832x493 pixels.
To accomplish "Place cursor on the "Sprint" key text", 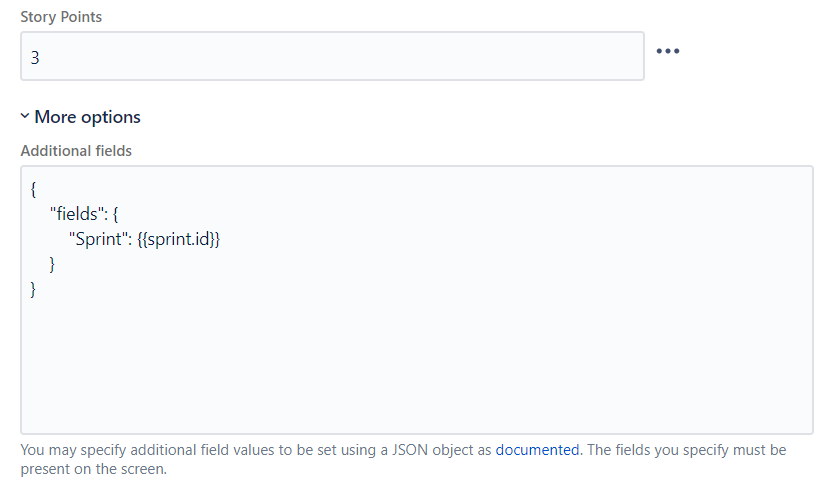I will [x=98, y=239].
